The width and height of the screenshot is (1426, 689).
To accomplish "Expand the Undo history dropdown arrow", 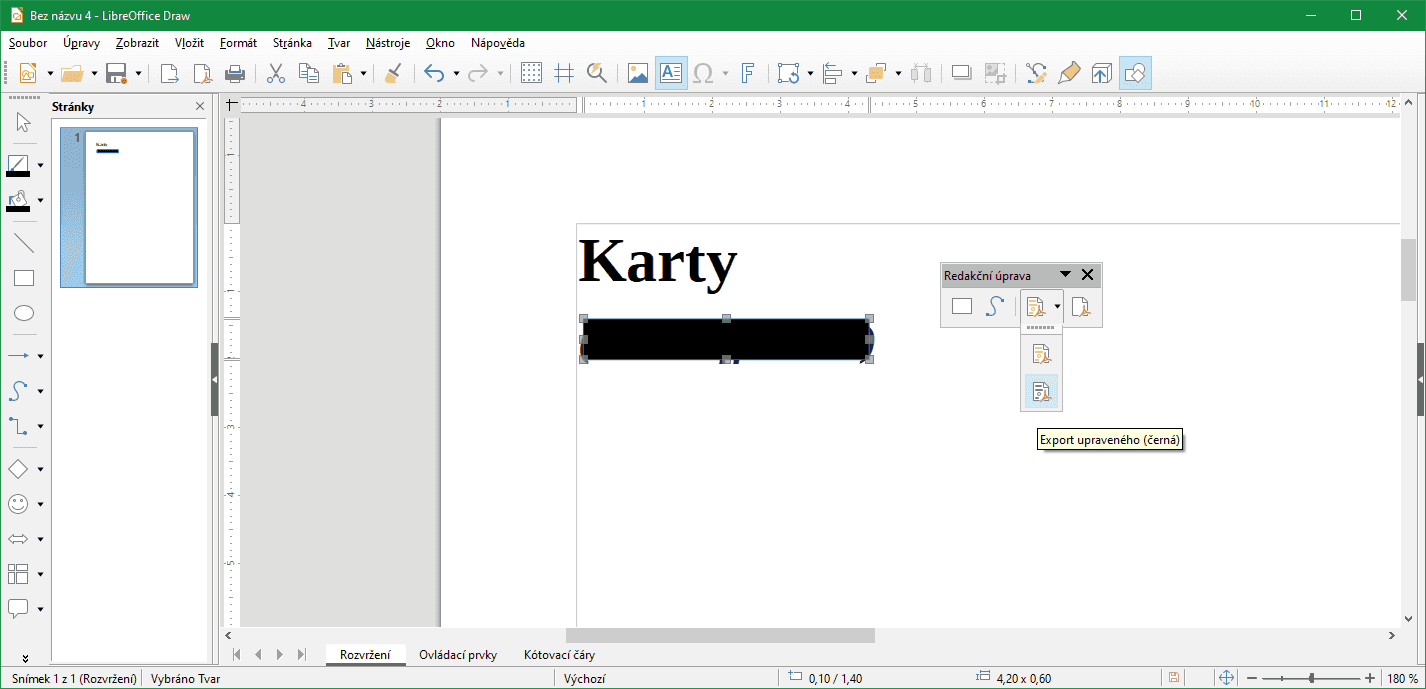I will pyautogui.click(x=456, y=73).
